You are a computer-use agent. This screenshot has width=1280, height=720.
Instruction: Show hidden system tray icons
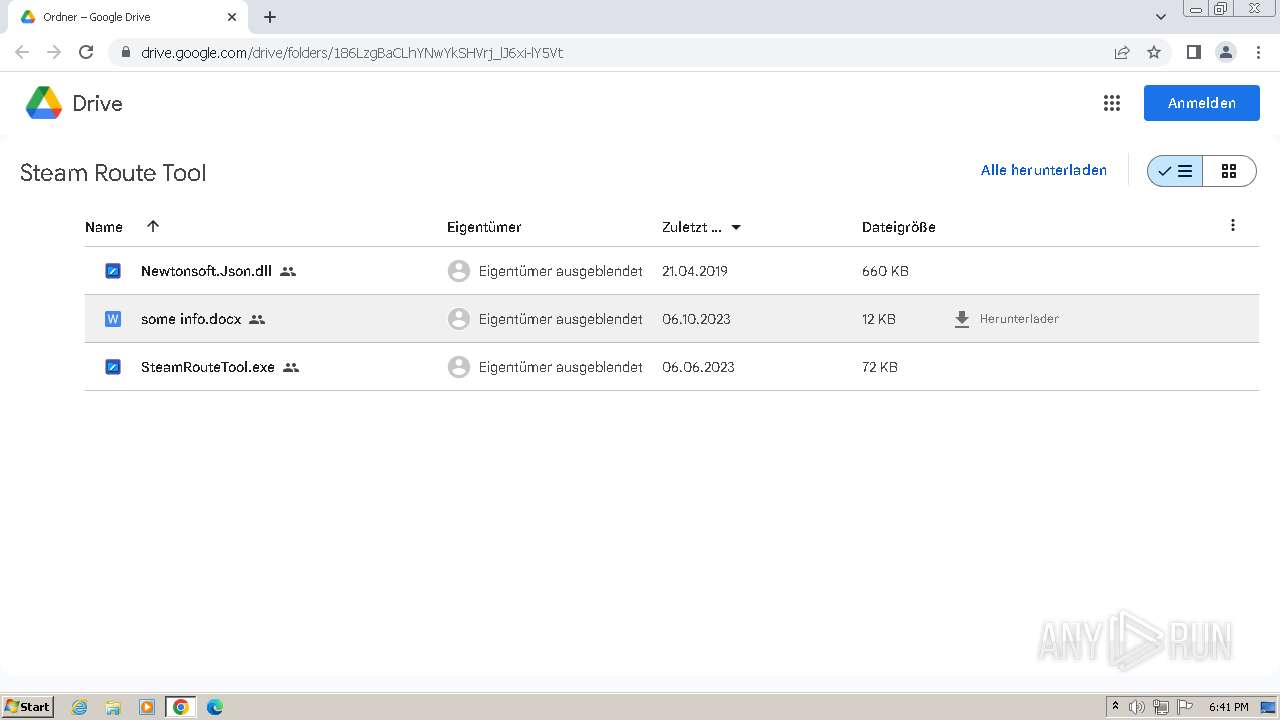click(x=1116, y=706)
